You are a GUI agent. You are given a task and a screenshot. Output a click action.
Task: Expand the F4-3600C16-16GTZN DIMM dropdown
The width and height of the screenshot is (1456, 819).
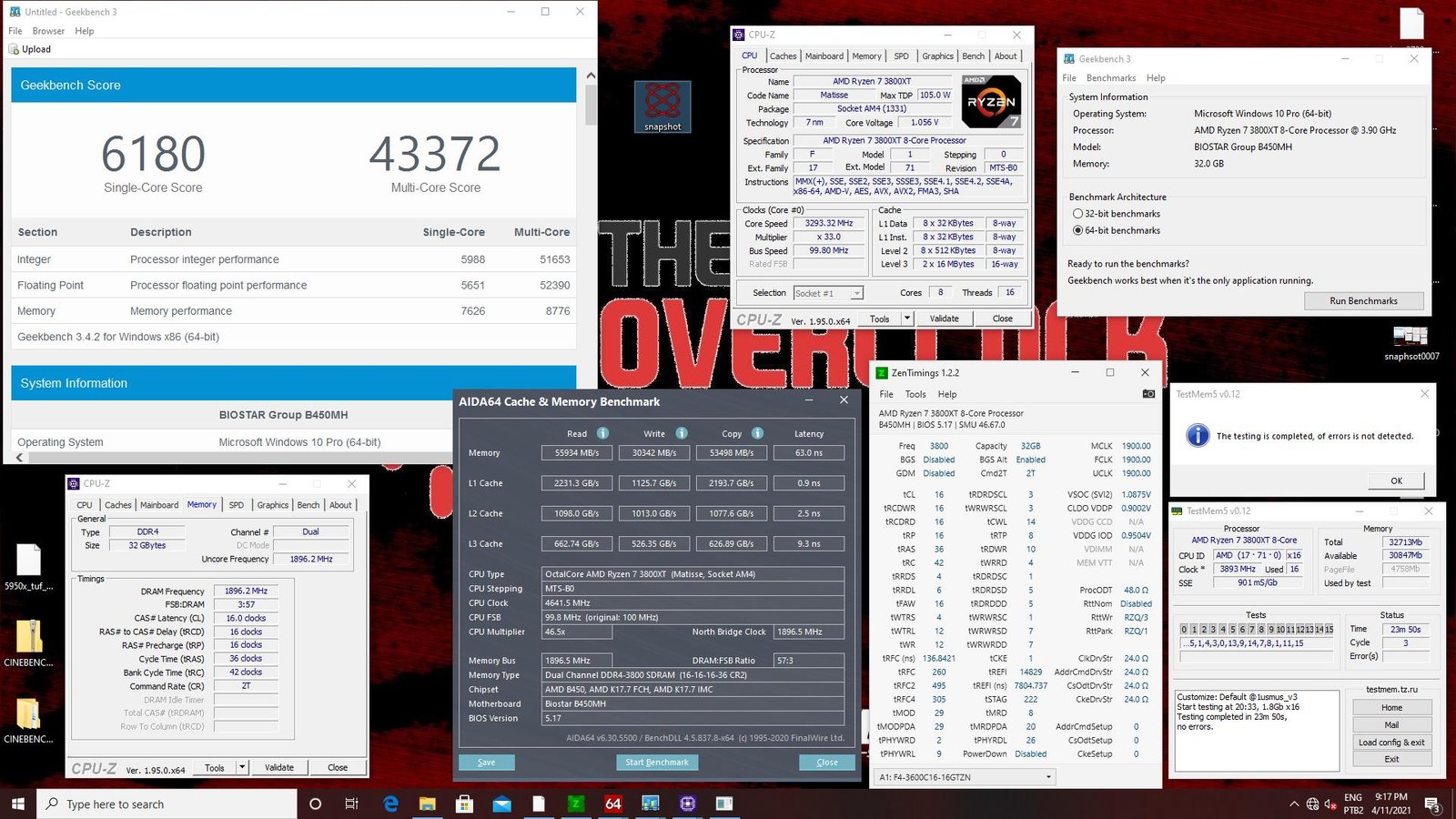click(1048, 776)
